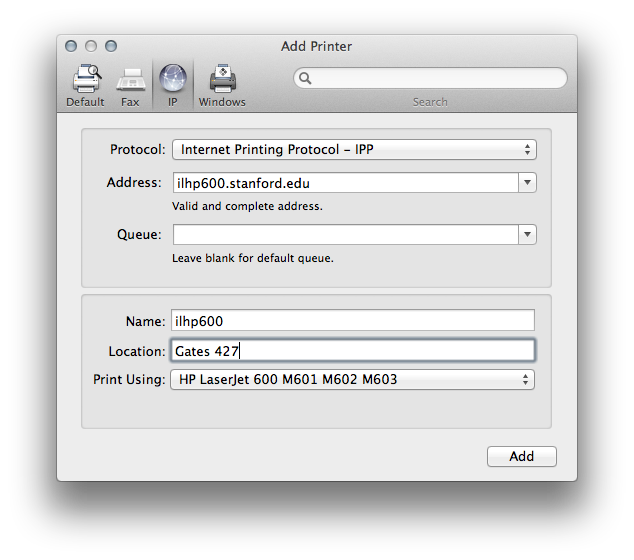The width and height of the screenshot is (634, 560).
Task: Click the magnifying glass search icon
Action: point(306,78)
